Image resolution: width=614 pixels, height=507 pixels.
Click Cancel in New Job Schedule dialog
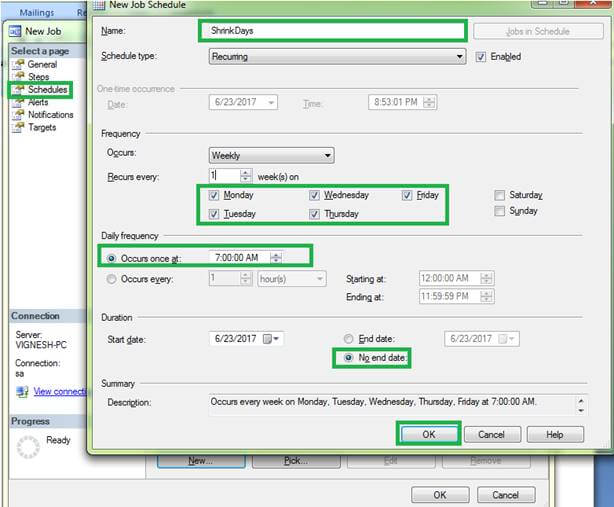point(492,434)
